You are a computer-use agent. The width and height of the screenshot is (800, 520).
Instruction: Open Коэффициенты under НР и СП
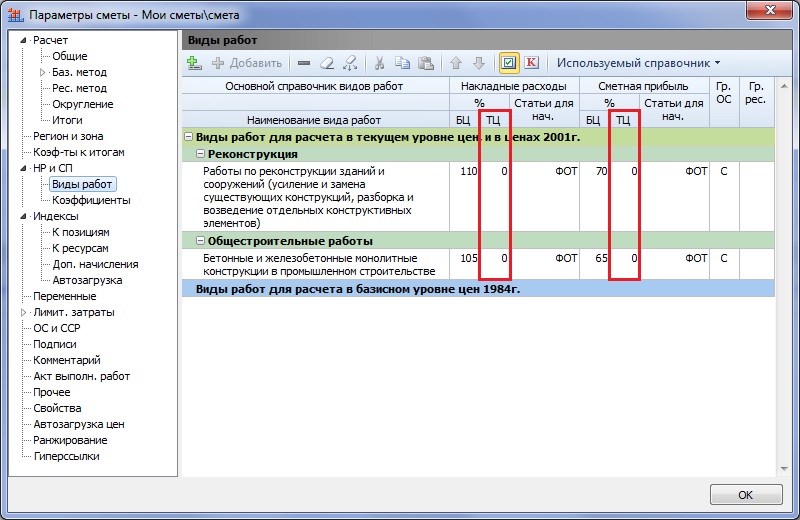pos(91,200)
